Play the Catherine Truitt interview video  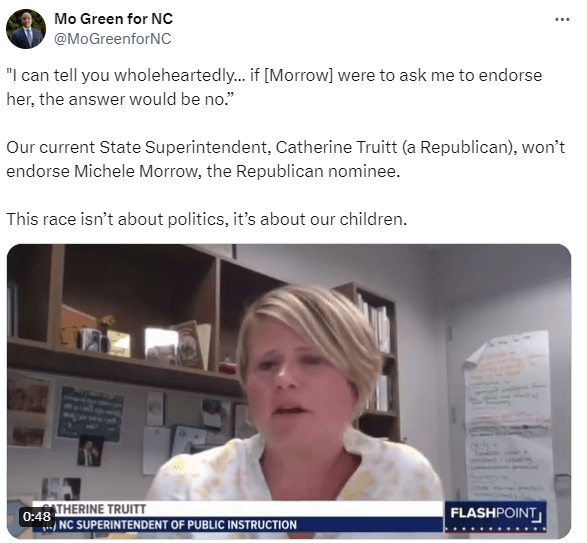(x=289, y=391)
